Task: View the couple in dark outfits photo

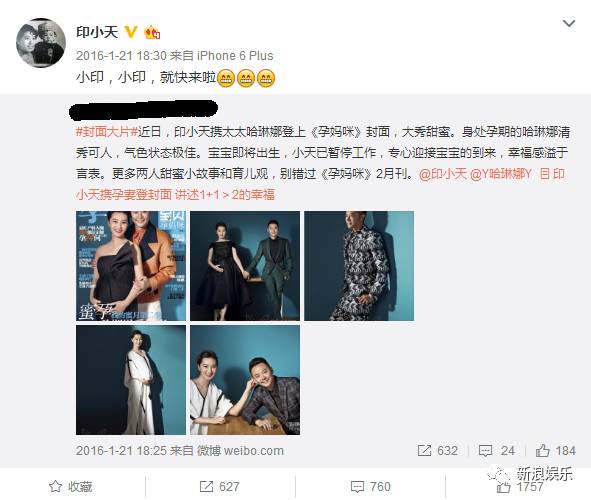Action: pos(245,266)
